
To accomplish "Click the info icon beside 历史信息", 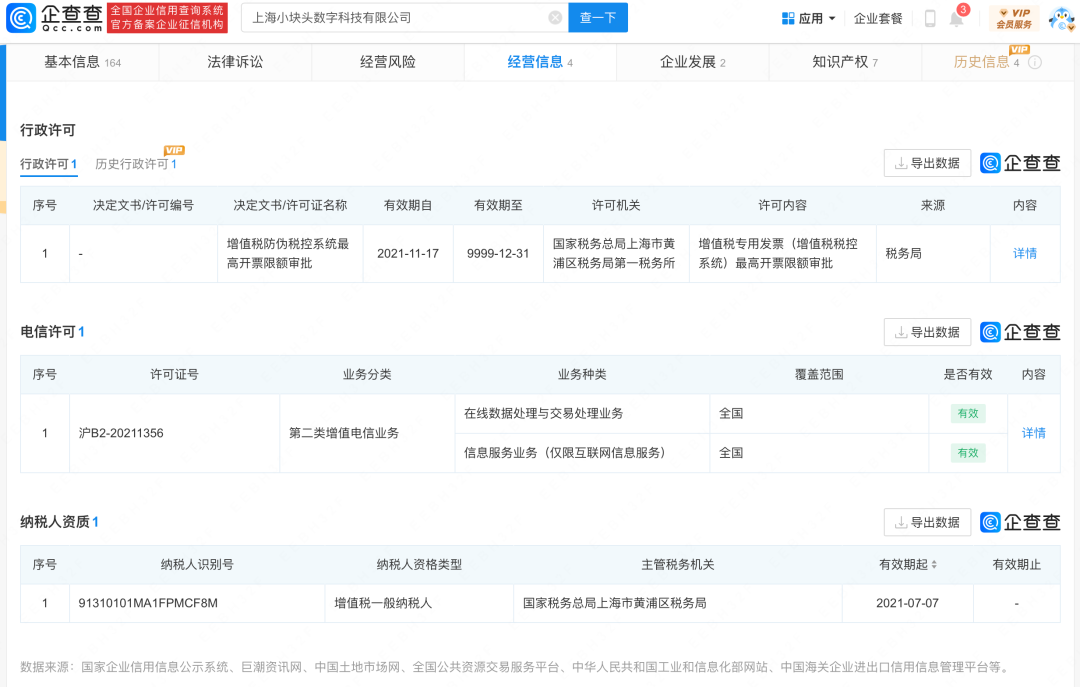I will pyautogui.click(x=1035, y=62).
